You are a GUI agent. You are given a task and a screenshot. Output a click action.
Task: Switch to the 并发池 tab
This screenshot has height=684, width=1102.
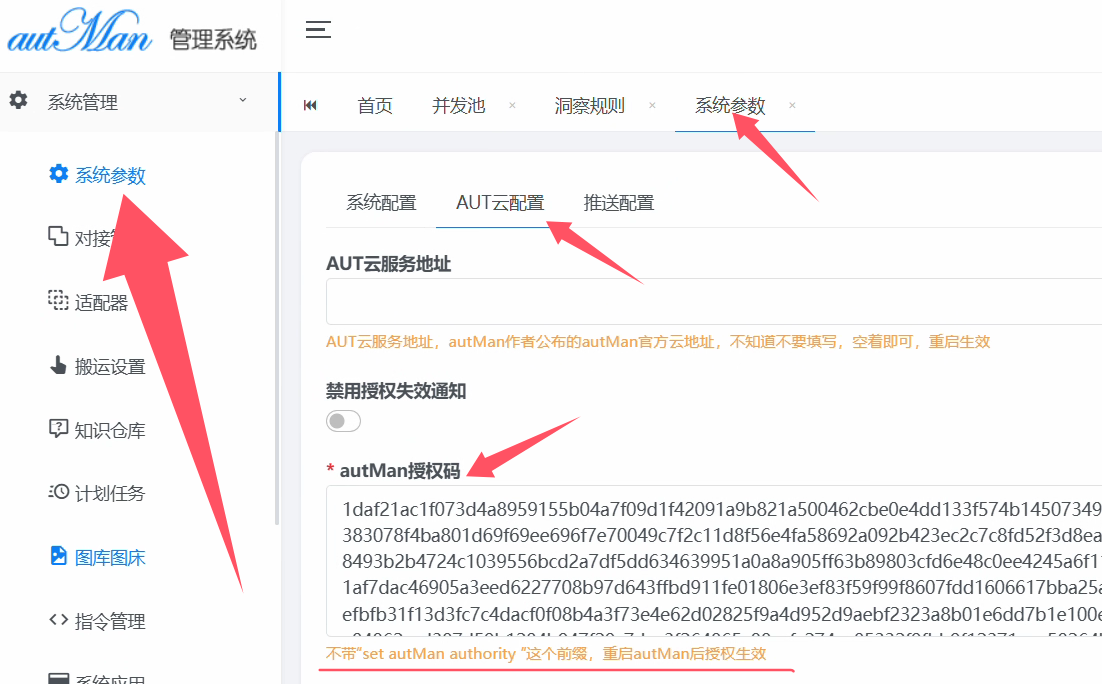coord(458,105)
